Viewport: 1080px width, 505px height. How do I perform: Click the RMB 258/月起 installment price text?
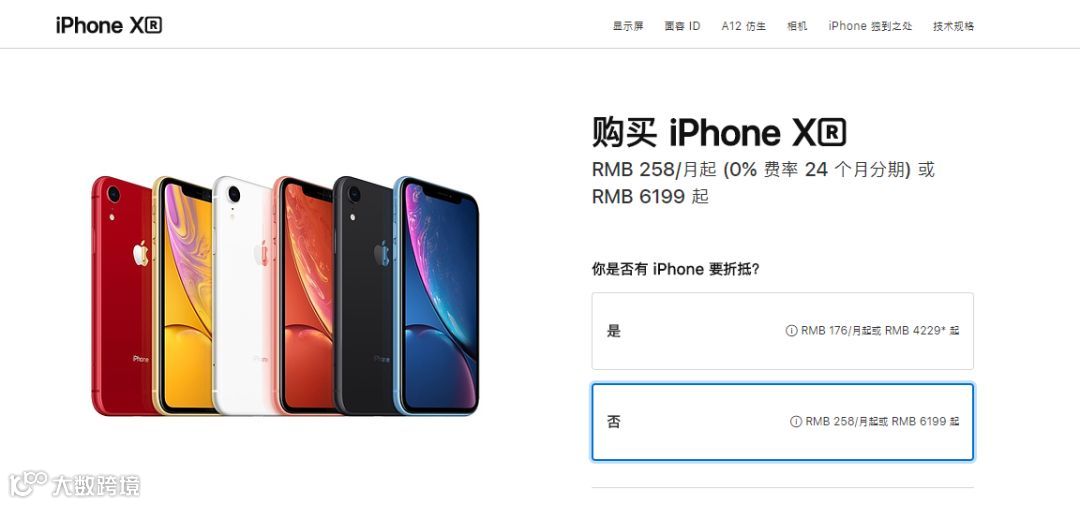(x=655, y=169)
